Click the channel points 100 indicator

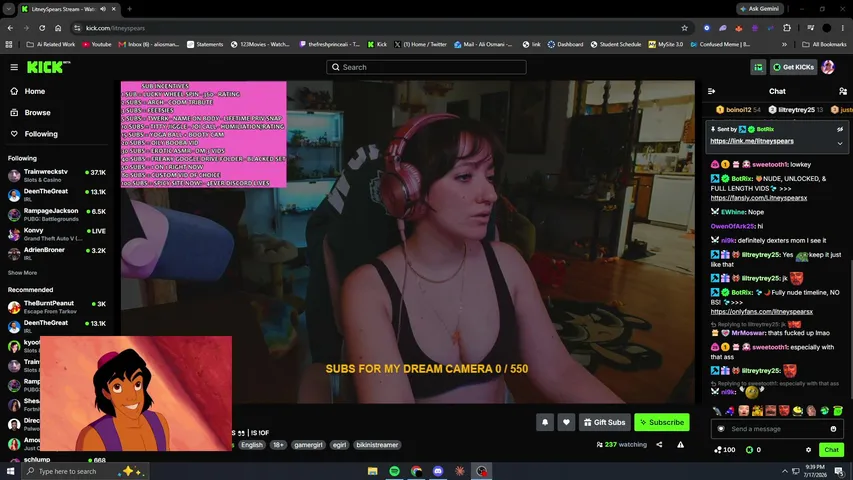(x=725, y=450)
